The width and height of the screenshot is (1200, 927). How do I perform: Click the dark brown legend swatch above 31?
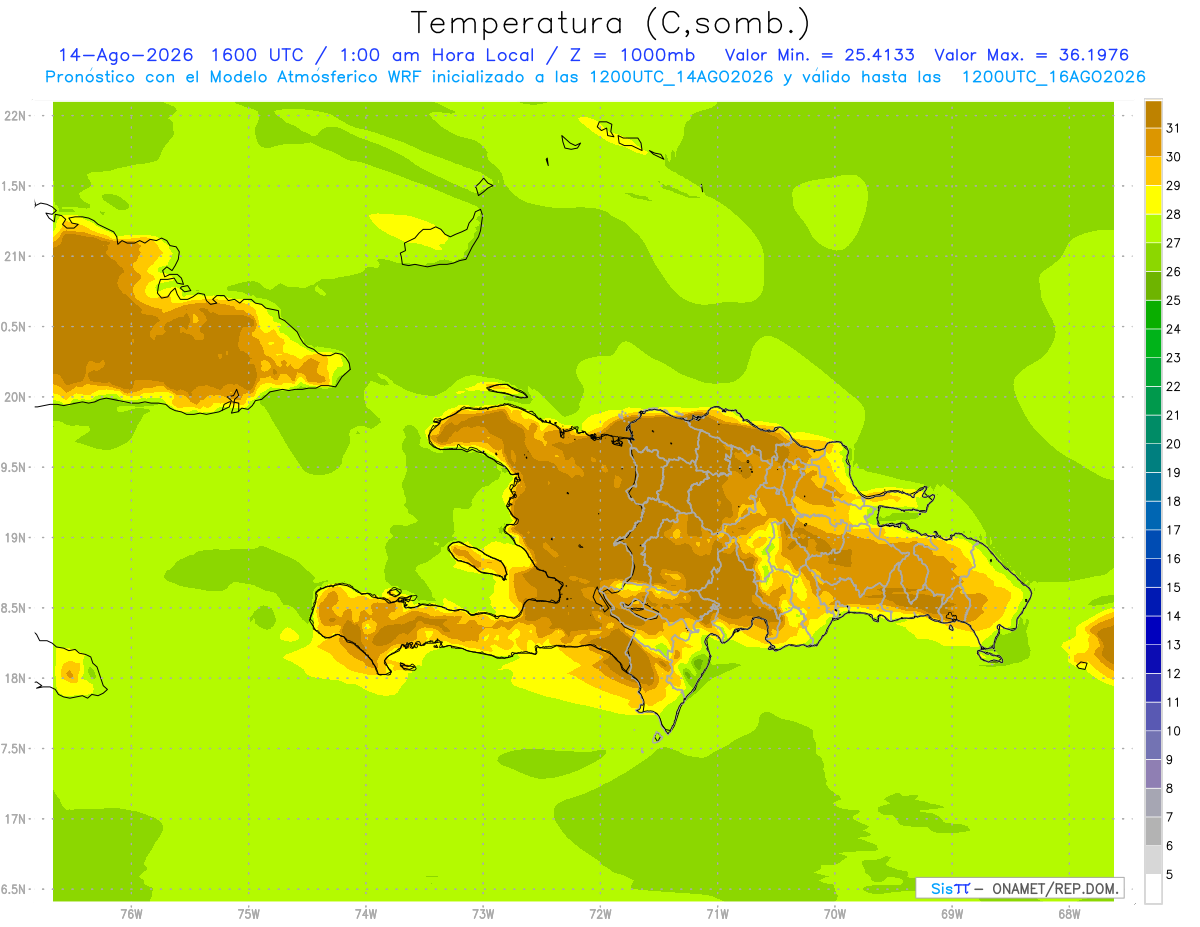(x=1153, y=113)
